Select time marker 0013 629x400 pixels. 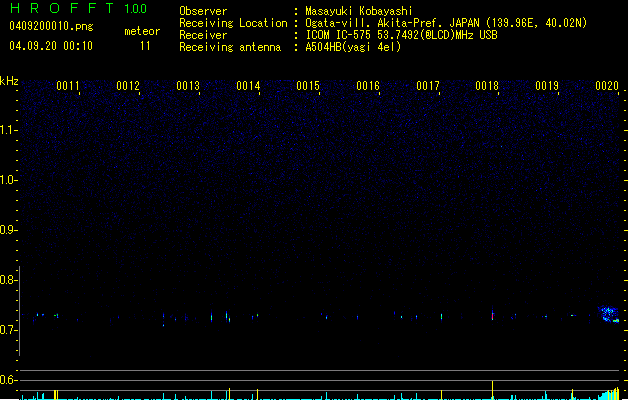click(x=188, y=86)
